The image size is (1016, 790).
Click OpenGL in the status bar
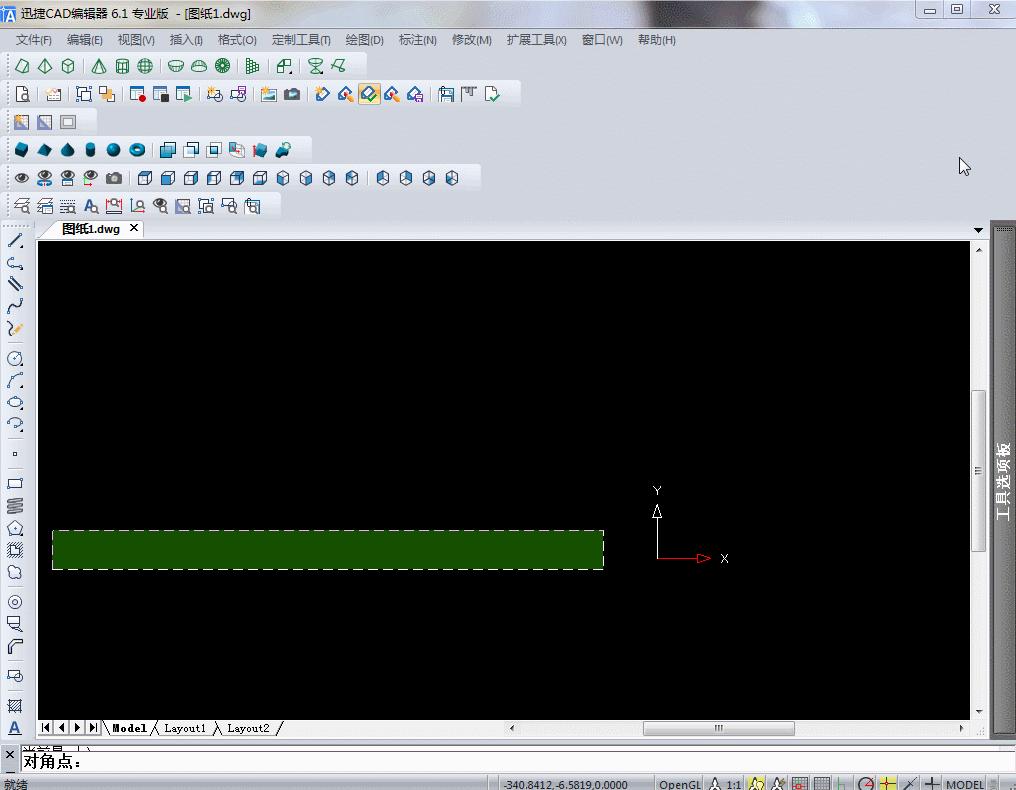(x=681, y=784)
